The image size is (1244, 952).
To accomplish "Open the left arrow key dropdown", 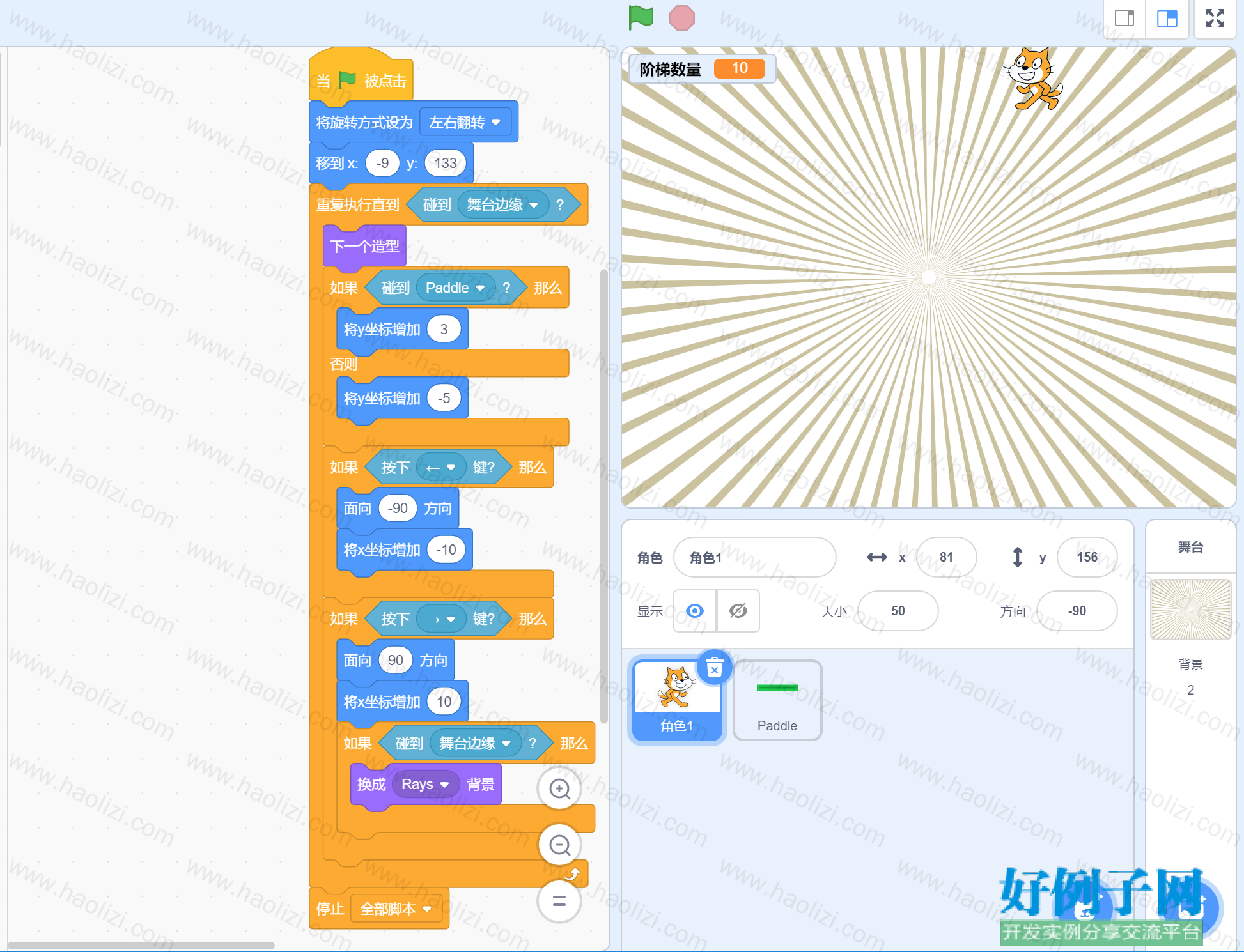I will [440, 467].
